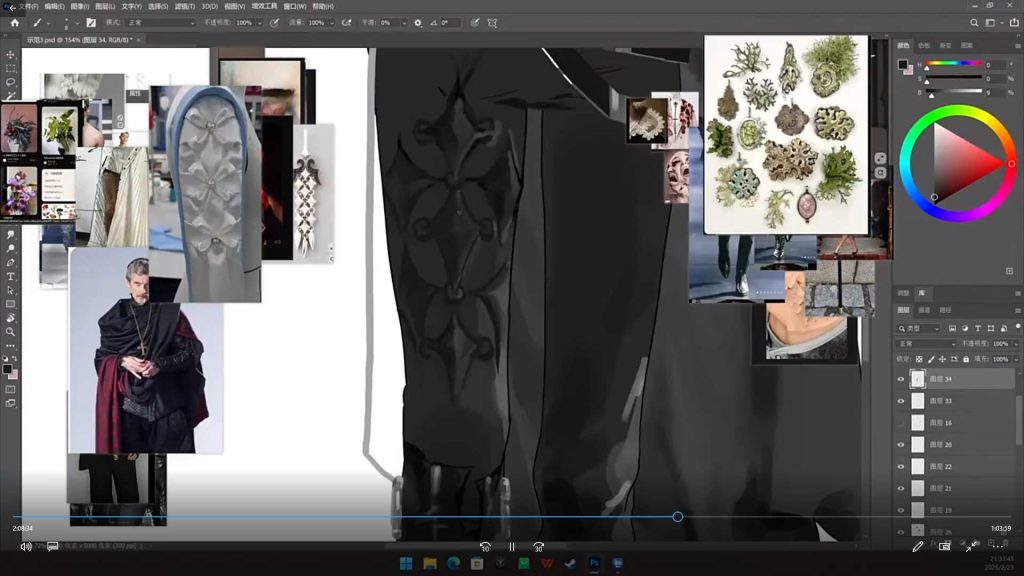Select the Horizontal Type tool
This screenshot has height=576, width=1024.
11,276
